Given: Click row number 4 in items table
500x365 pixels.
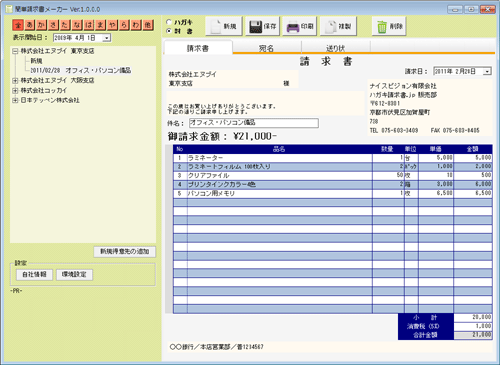Looking at the screenshot, I should [180, 185].
